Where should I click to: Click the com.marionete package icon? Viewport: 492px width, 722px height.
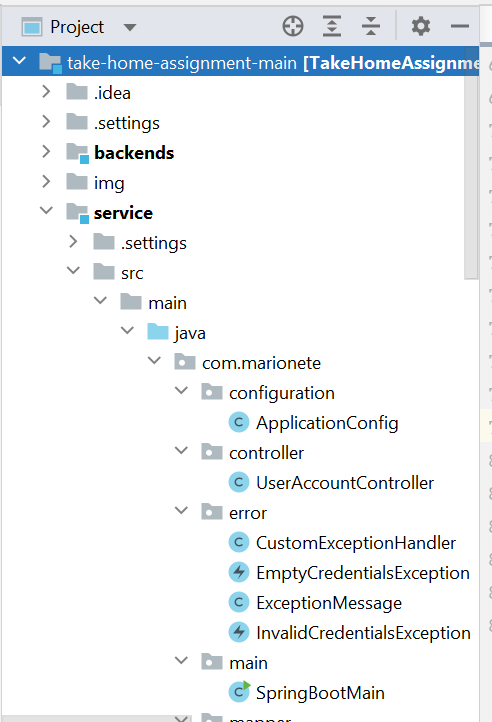185,361
